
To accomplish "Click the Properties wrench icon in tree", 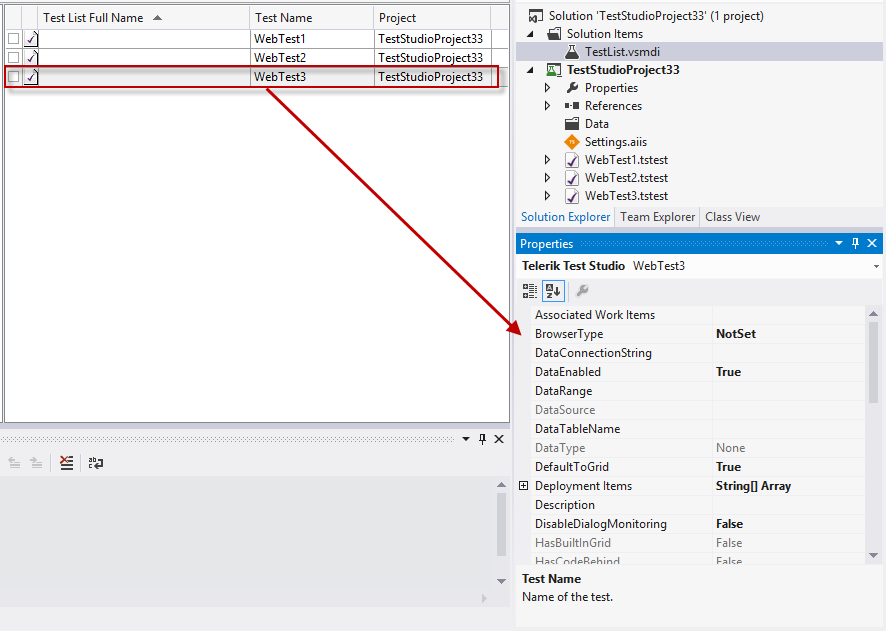I will pyautogui.click(x=572, y=88).
